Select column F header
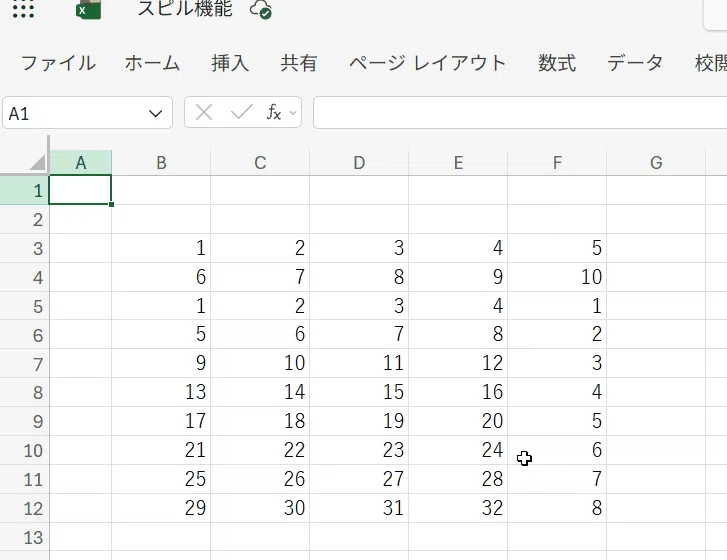This screenshot has height=560, width=727. point(557,163)
